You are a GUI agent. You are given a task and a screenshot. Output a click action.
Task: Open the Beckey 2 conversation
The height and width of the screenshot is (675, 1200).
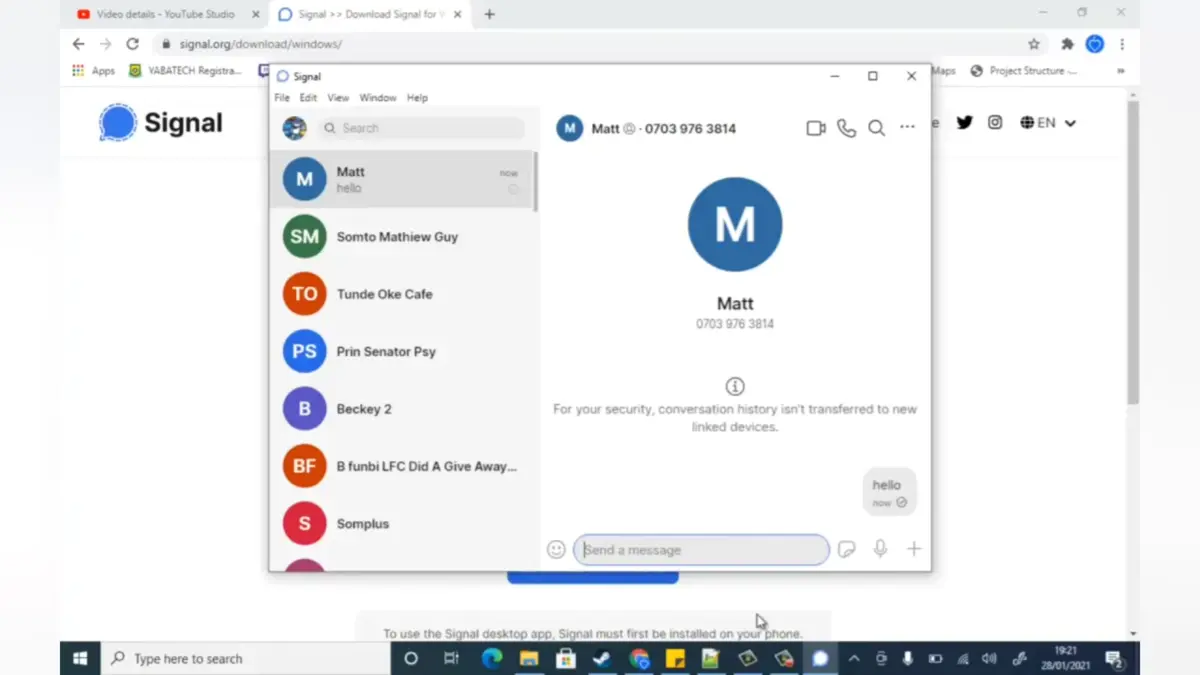[x=402, y=409]
